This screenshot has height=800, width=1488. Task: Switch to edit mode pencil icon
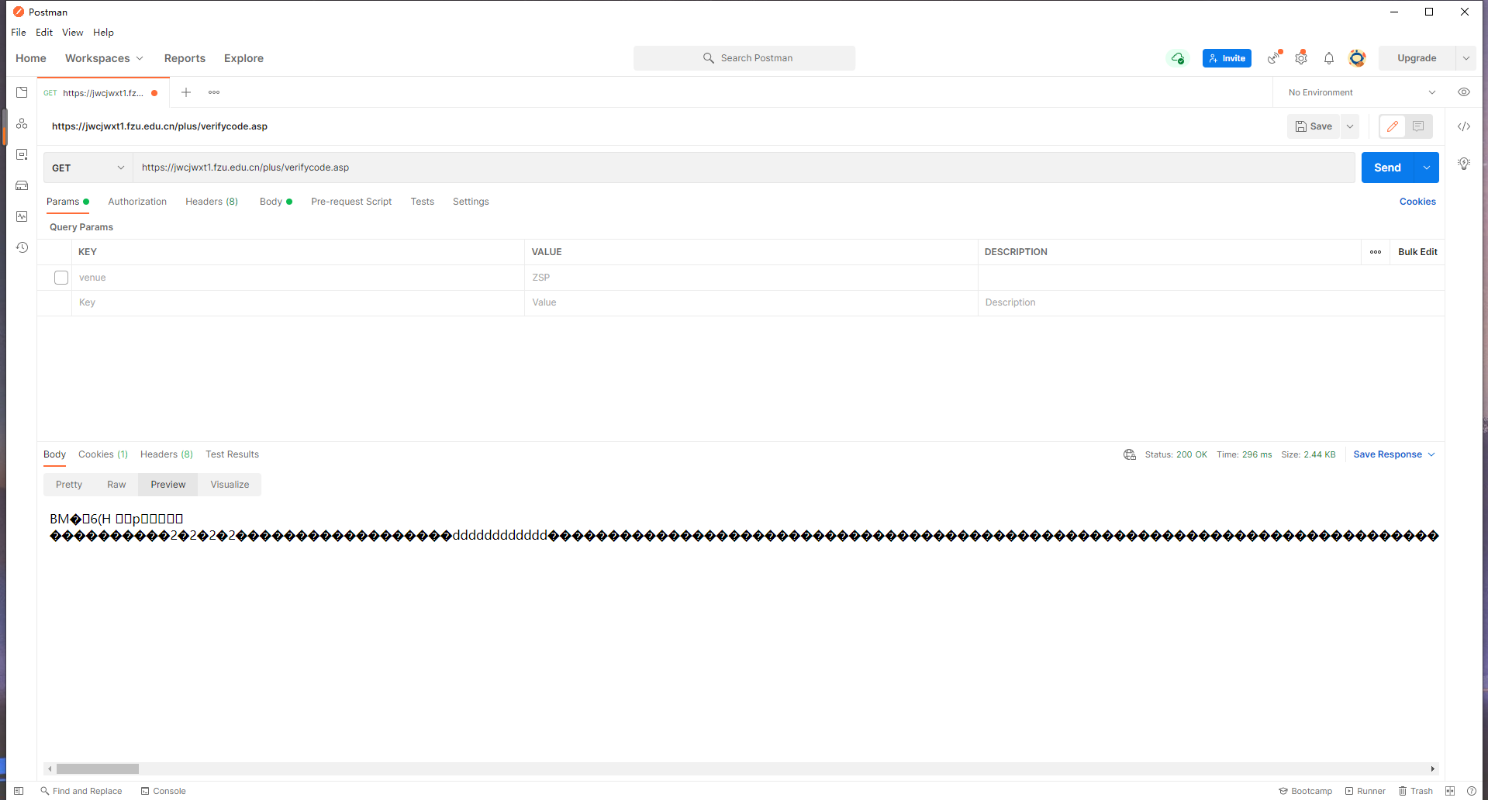(x=1392, y=126)
